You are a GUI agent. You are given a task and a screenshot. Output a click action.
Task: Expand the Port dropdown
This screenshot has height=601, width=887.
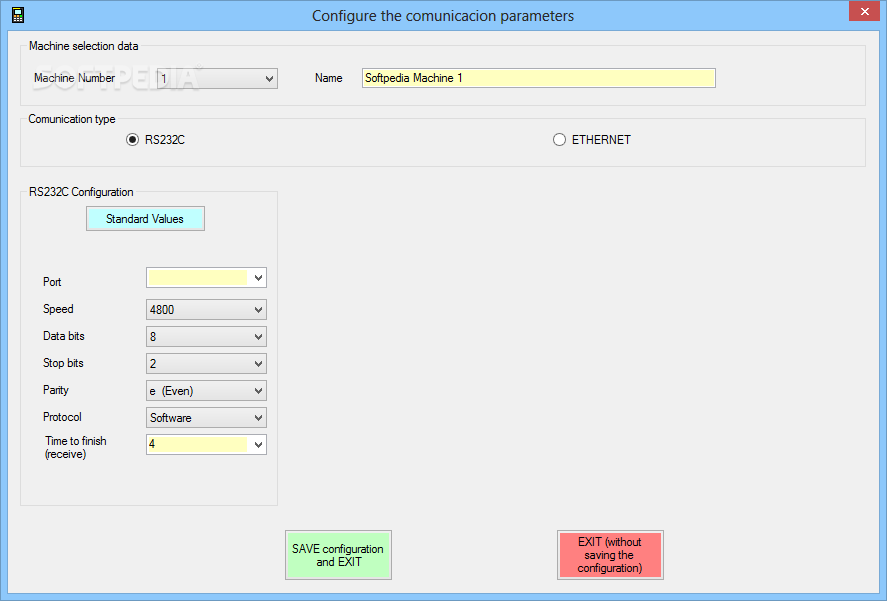point(206,278)
